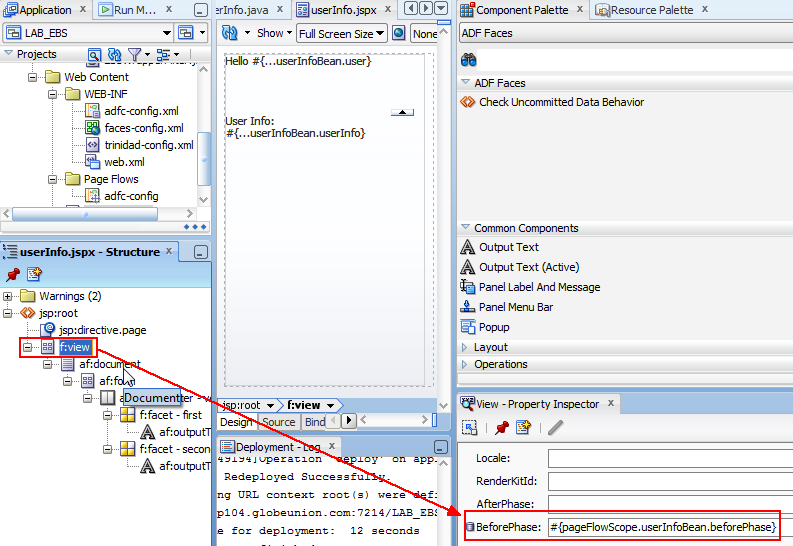Click the refresh icon in Projects toolbar

(x=115, y=54)
